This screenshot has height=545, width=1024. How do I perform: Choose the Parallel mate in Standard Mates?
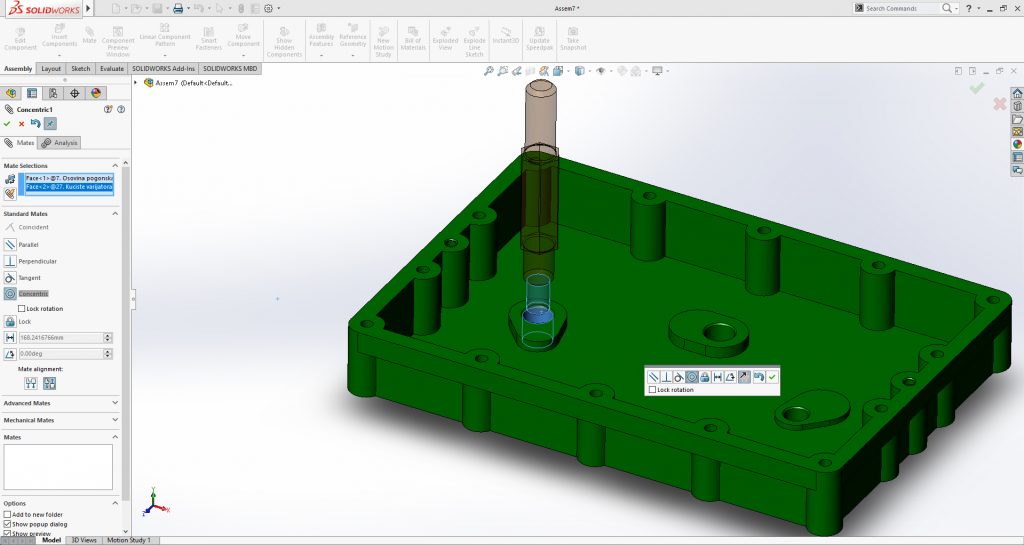coord(22,244)
